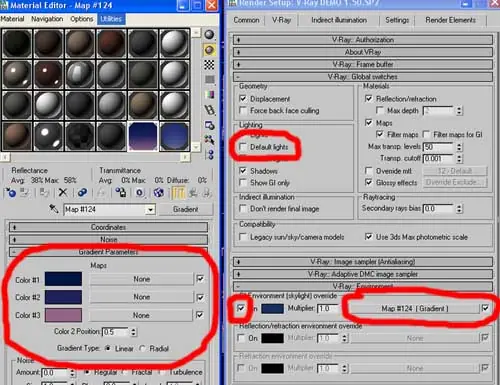Open the Color #1 dark blue swatch
Image resolution: width=500 pixels, height=385 pixels.
(x=63, y=279)
